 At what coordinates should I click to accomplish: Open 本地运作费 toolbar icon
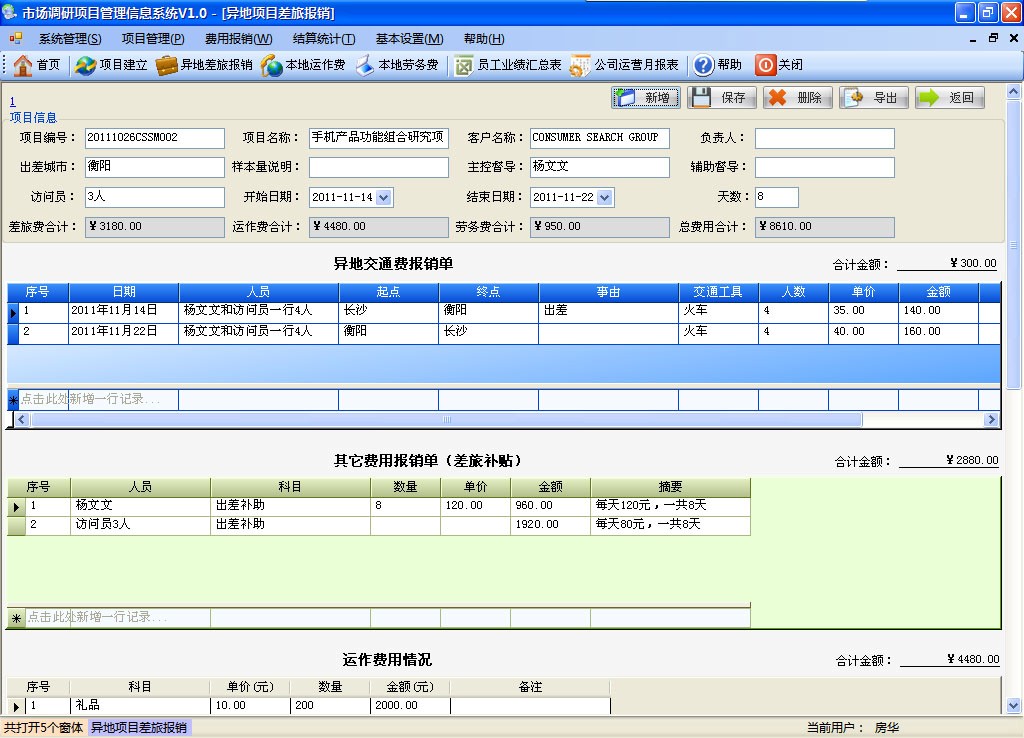[272, 65]
